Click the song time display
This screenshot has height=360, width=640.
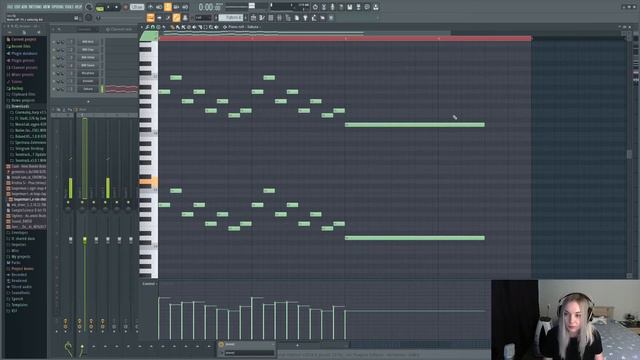coord(210,7)
